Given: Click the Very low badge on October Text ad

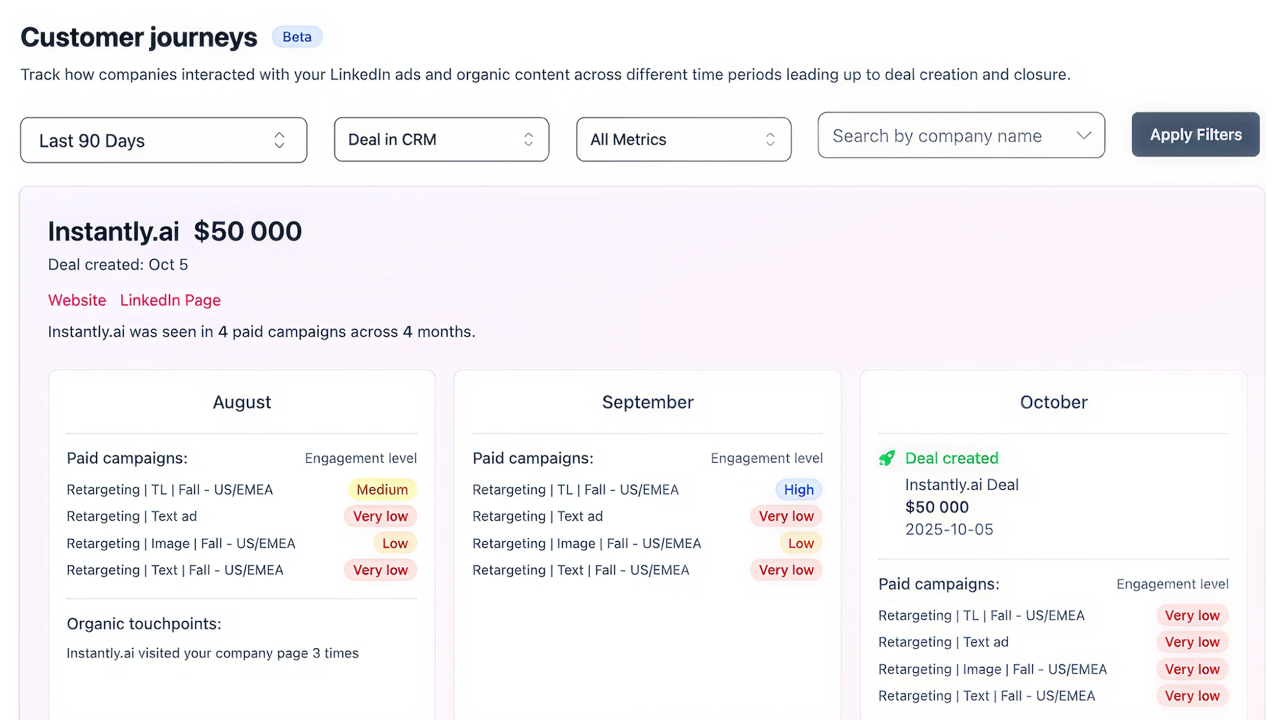Looking at the screenshot, I should click(x=1192, y=641).
